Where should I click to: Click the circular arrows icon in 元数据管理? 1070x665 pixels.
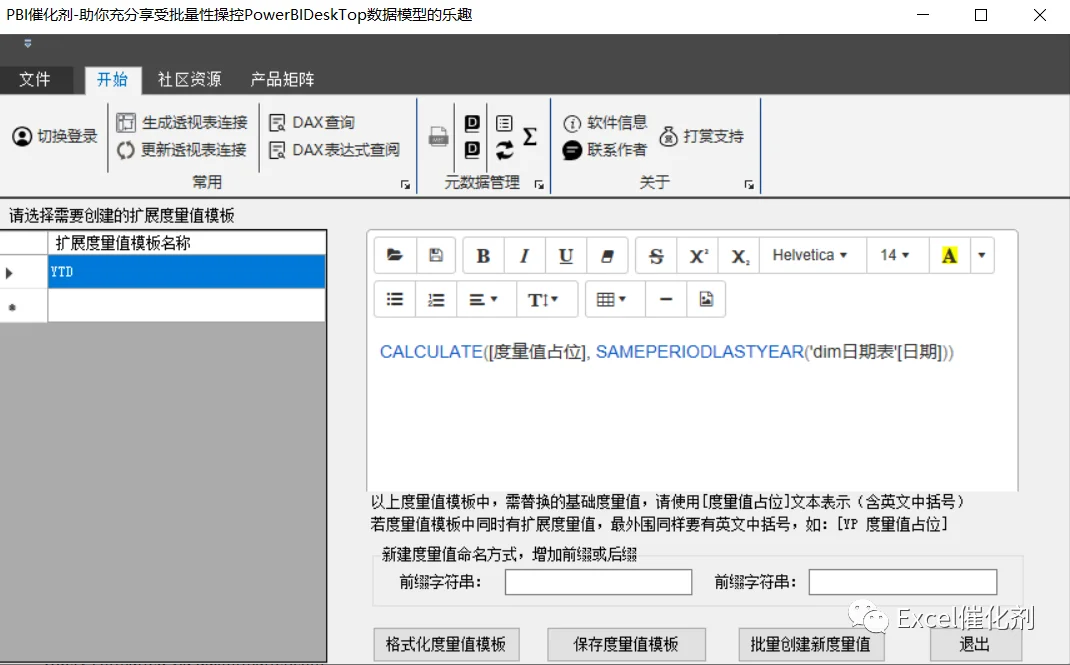[504, 150]
